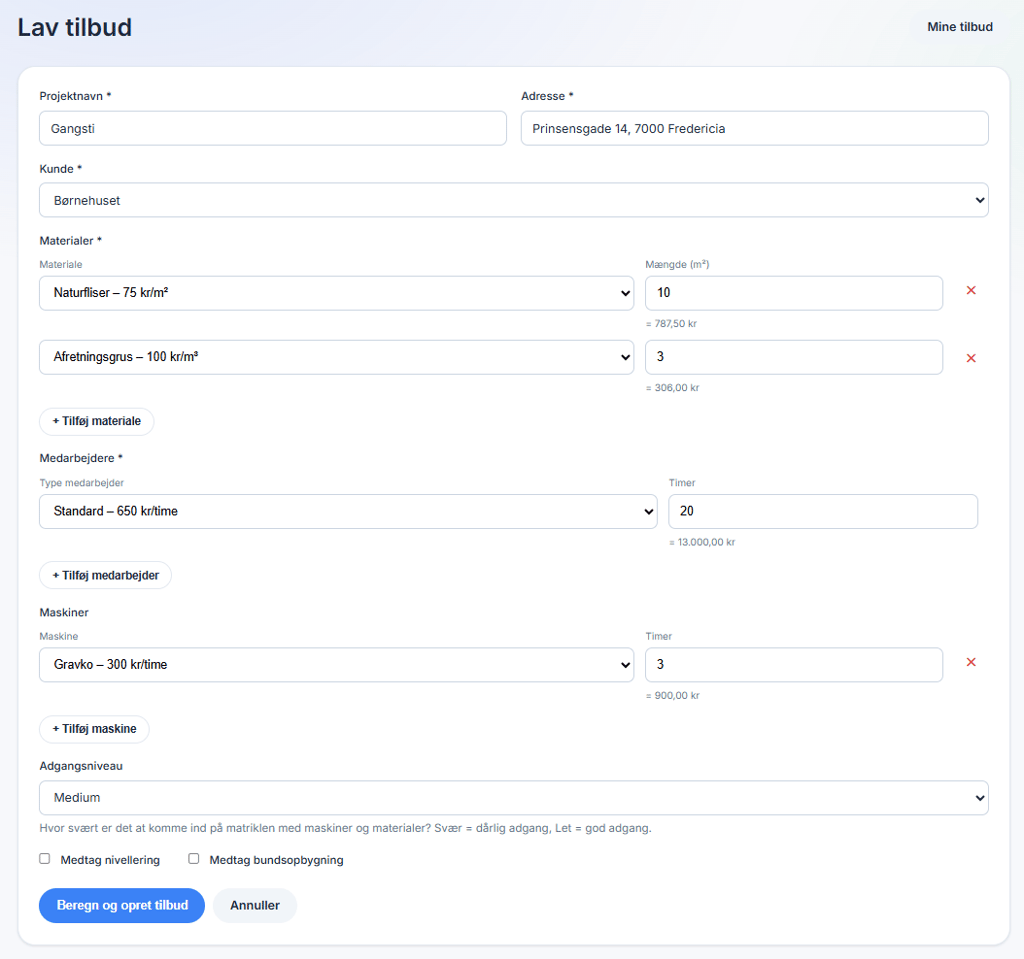1024x959 pixels.
Task: Enable the Medtag nivellering checkbox
Action: click(45, 859)
